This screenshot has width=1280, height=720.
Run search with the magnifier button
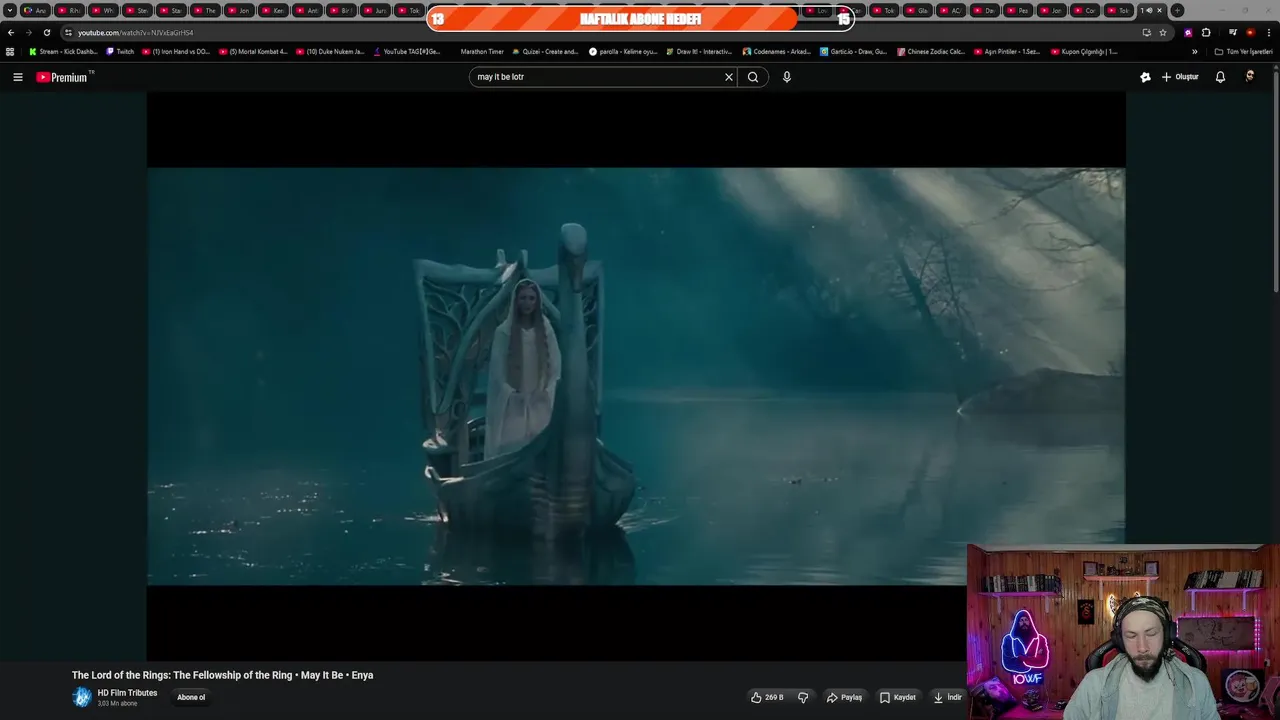(753, 77)
